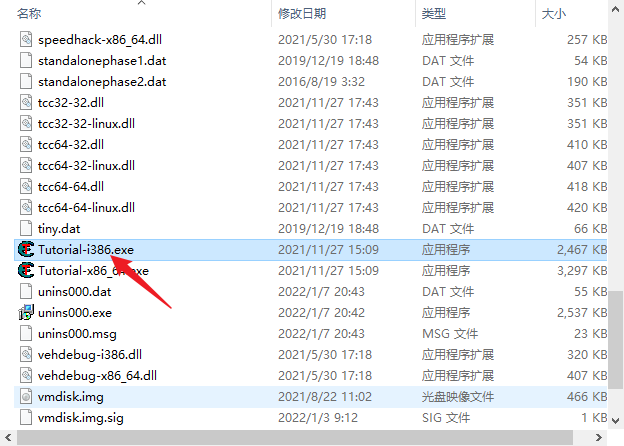Click the tcc32-32.dll file icon
624x446 pixels.
click(x=26, y=103)
